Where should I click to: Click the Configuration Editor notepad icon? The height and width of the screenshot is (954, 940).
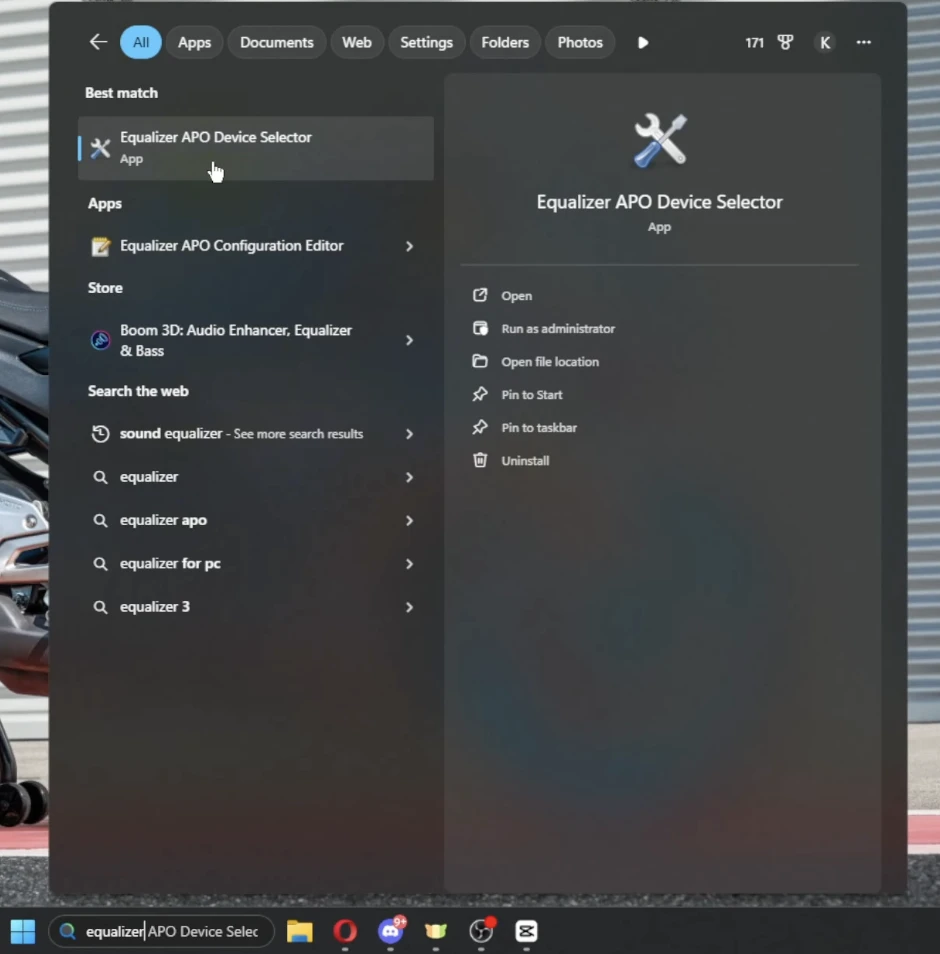(100, 246)
